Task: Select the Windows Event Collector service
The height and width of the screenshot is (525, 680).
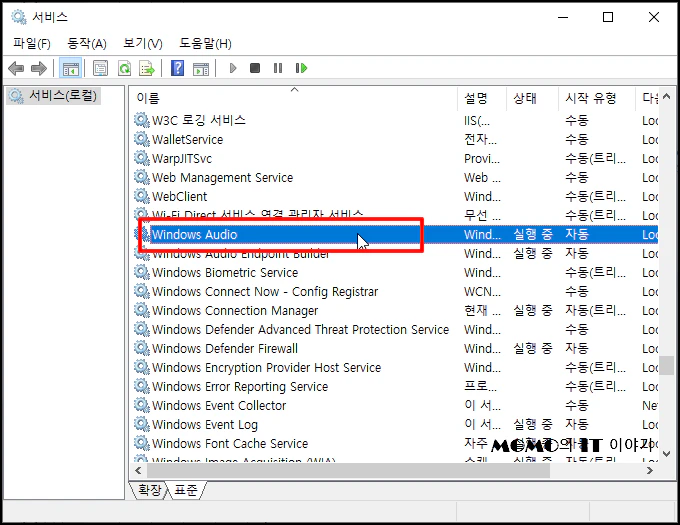Action: 395,405
